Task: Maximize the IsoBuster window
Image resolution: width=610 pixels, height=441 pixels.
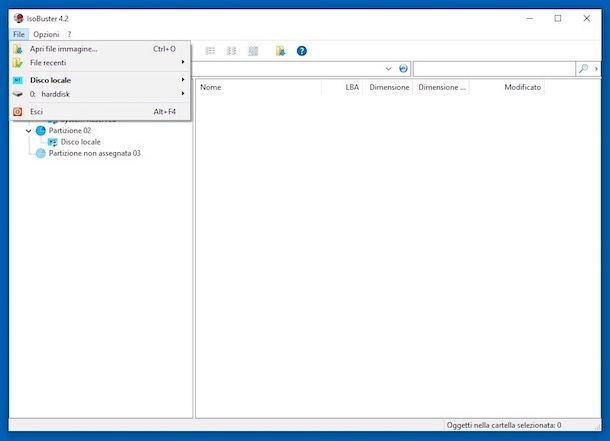Action: (558, 18)
